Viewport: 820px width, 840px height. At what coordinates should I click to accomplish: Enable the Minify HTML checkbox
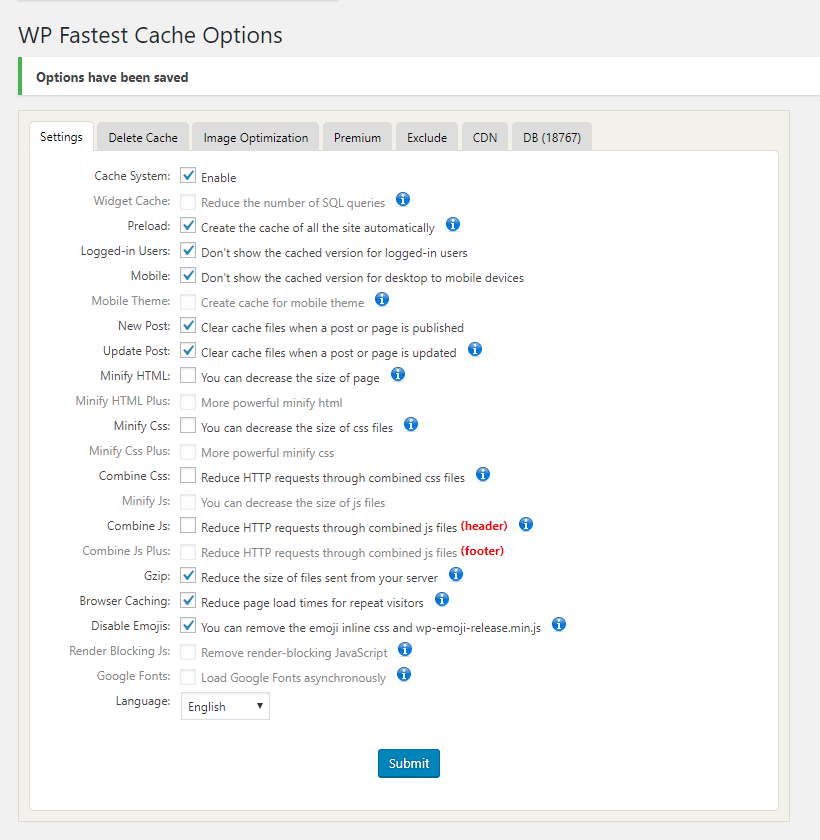188,376
